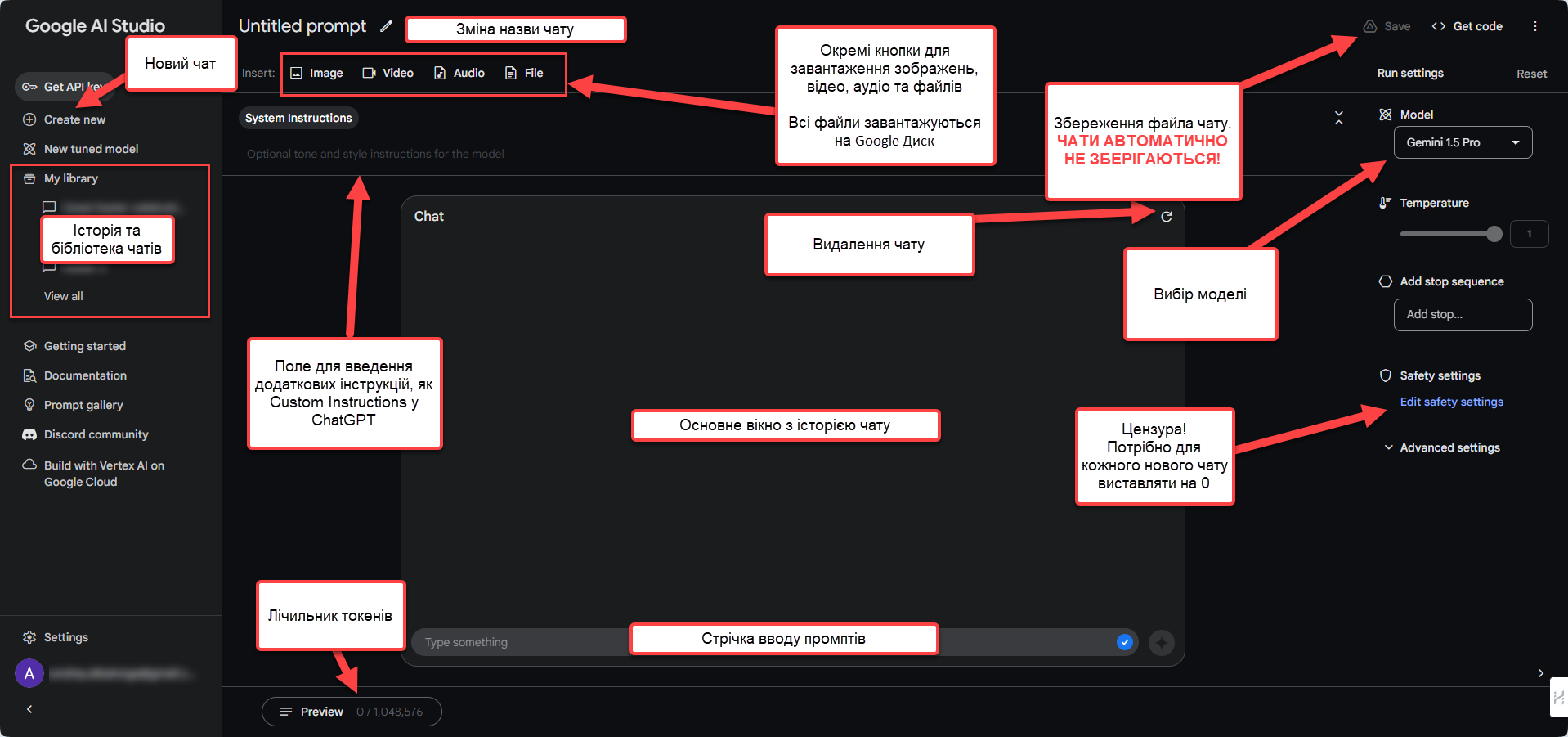
Task: Open Edit safety settings link
Action: pyautogui.click(x=1451, y=402)
